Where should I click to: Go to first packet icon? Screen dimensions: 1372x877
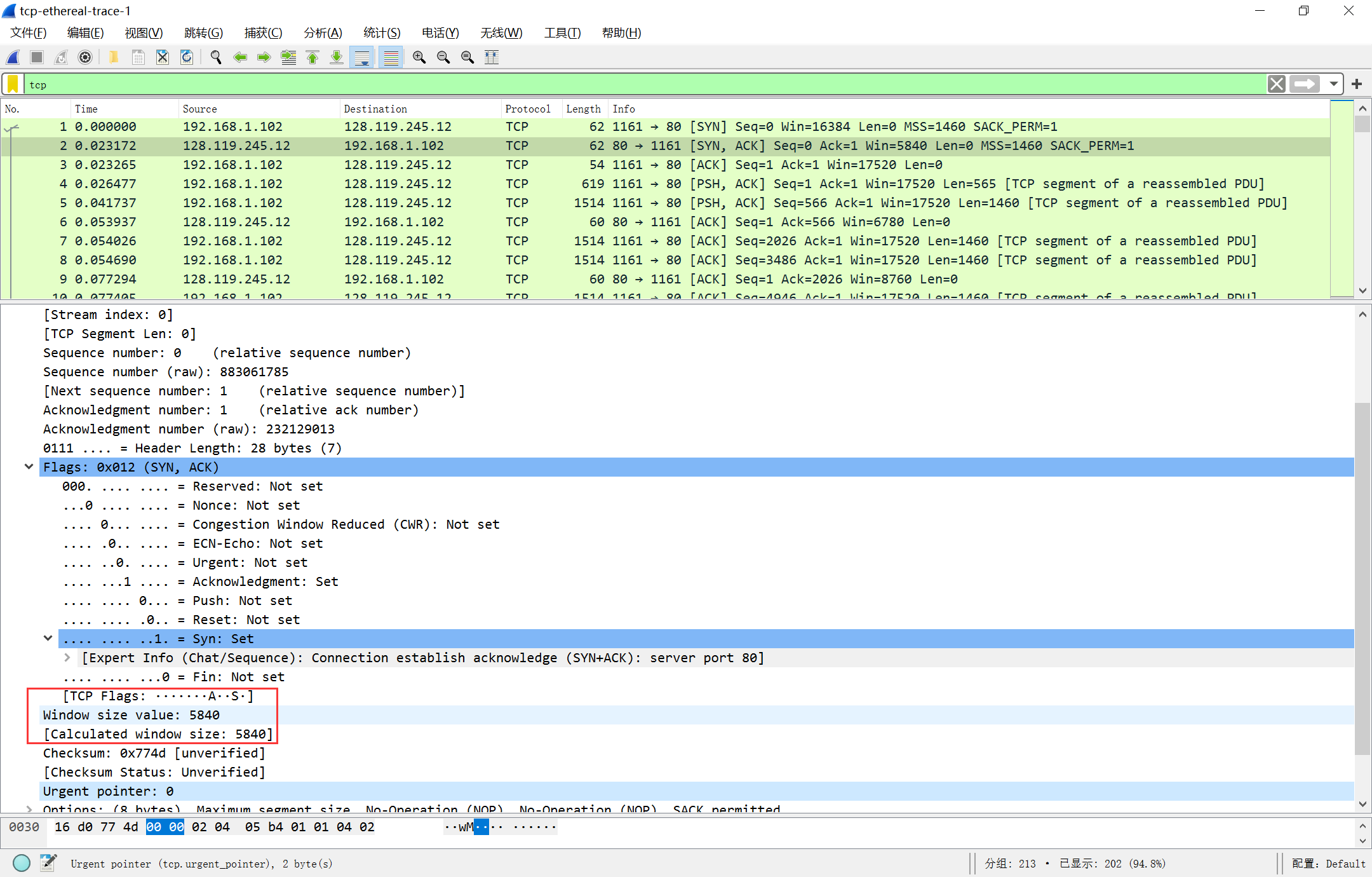point(313,57)
